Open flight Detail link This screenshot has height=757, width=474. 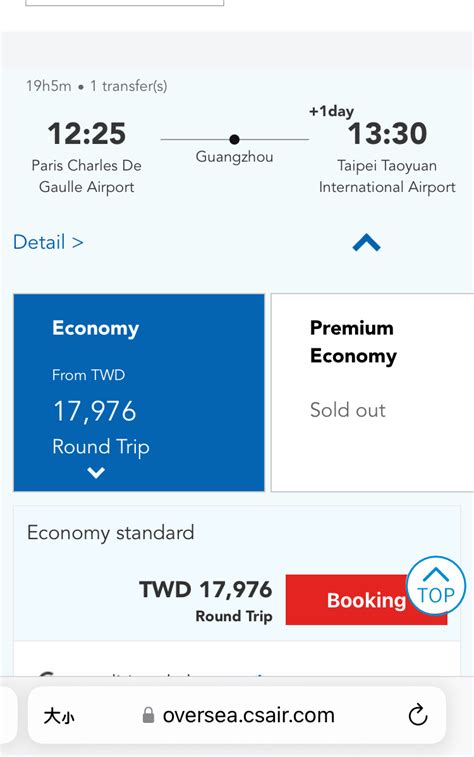coord(48,242)
